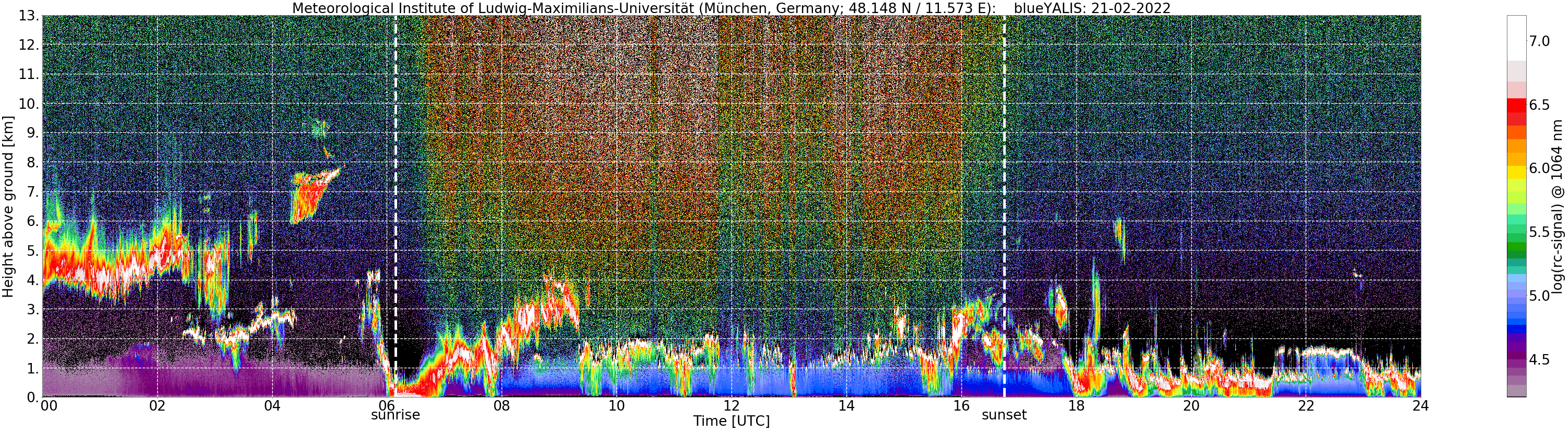
Task: Click the time axis tick label '18'
Action: click(x=1076, y=406)
